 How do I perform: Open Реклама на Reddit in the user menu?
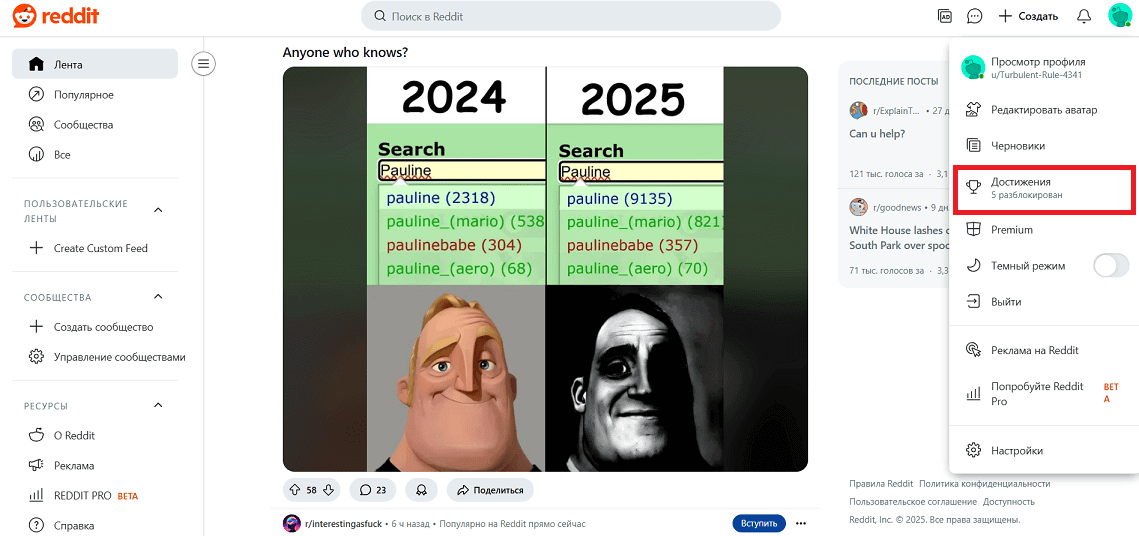[x=1043, y=350]
